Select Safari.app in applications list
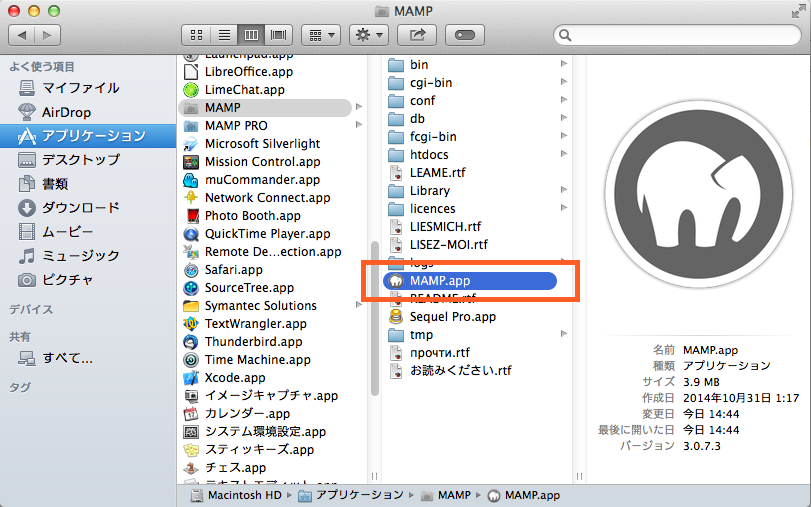Viewport: 811px width, 507px height. (x=233, y=269)
